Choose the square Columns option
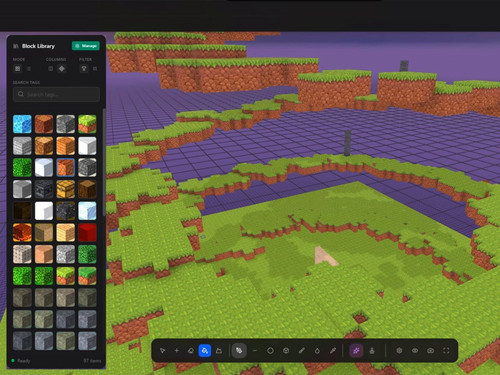 pyautogui.click(x=51, y=69)
